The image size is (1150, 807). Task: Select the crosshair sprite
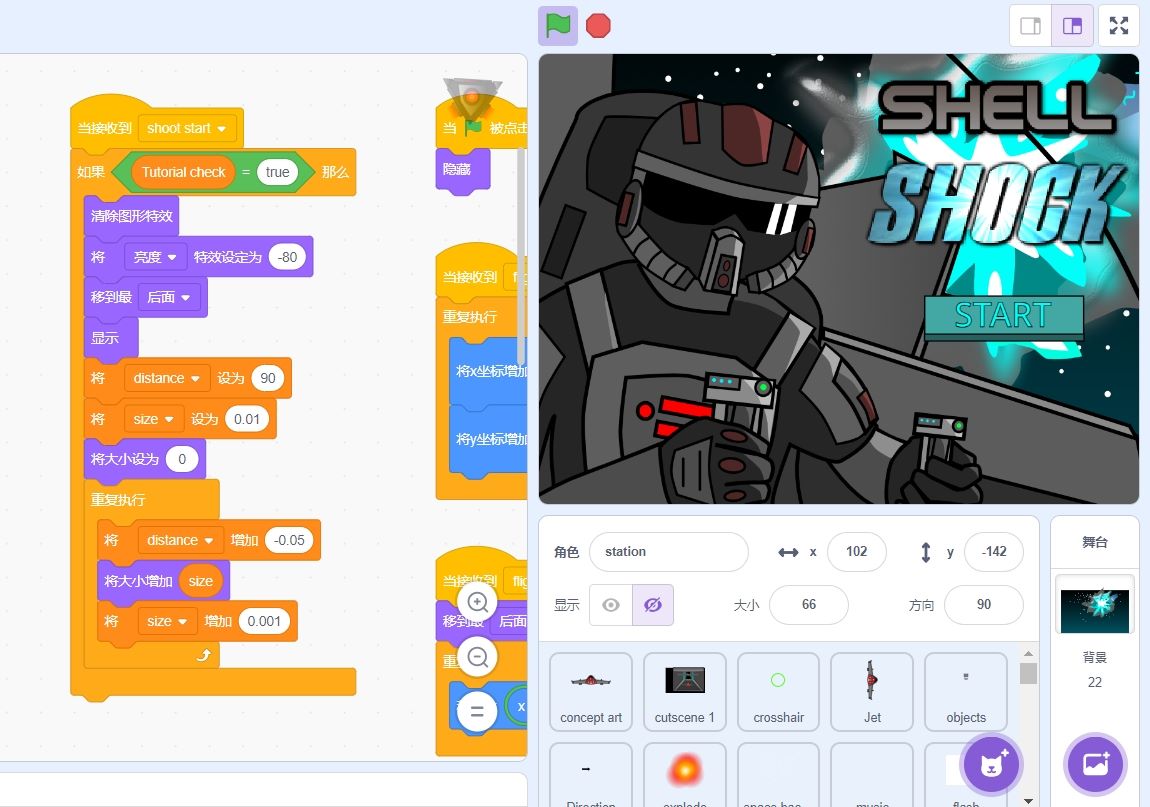[778, 690]
